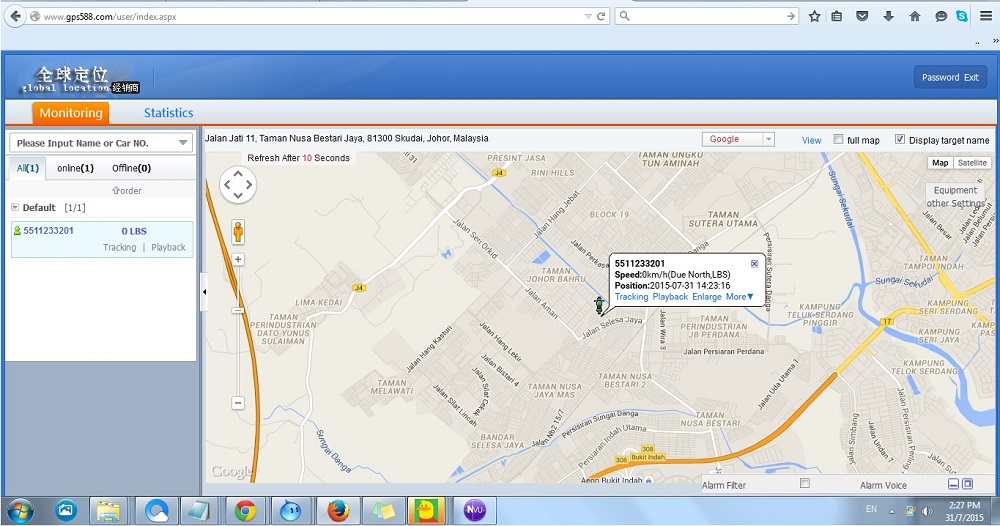
Task: Uncheck Display target name checkbox
Action: (900, 139)
